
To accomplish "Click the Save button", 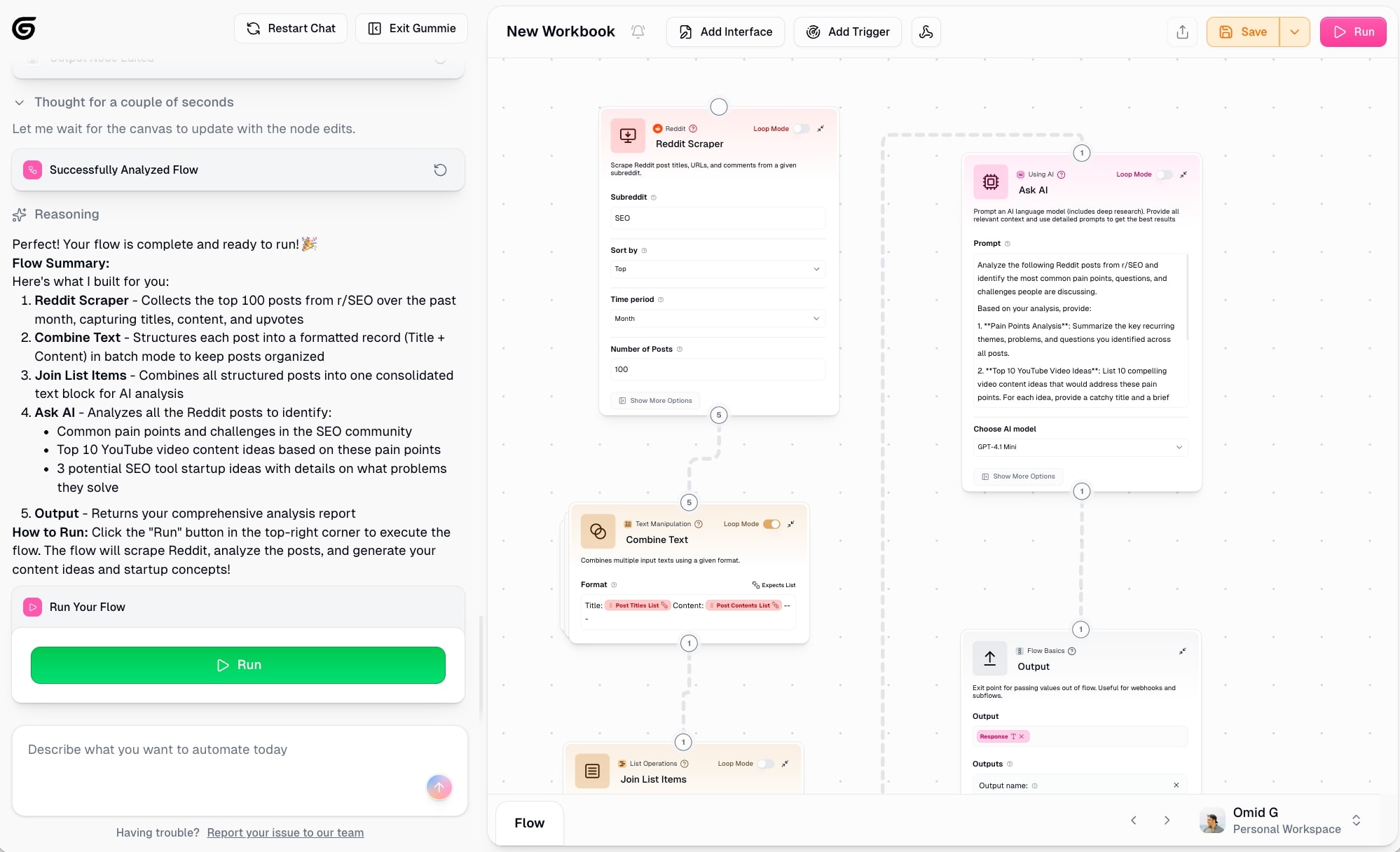I will [x=1243, y=32].
